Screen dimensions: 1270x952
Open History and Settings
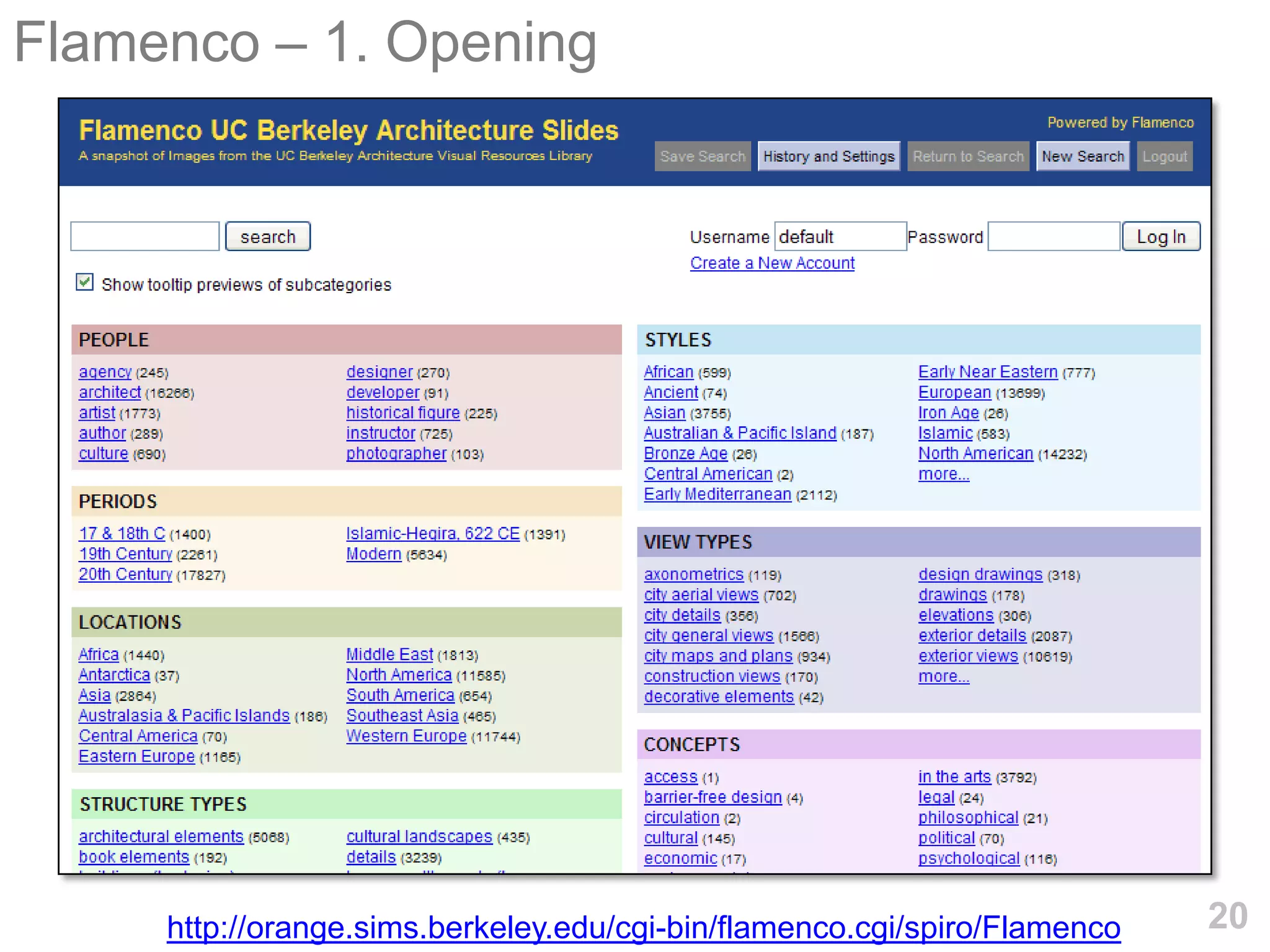[828, 156]
